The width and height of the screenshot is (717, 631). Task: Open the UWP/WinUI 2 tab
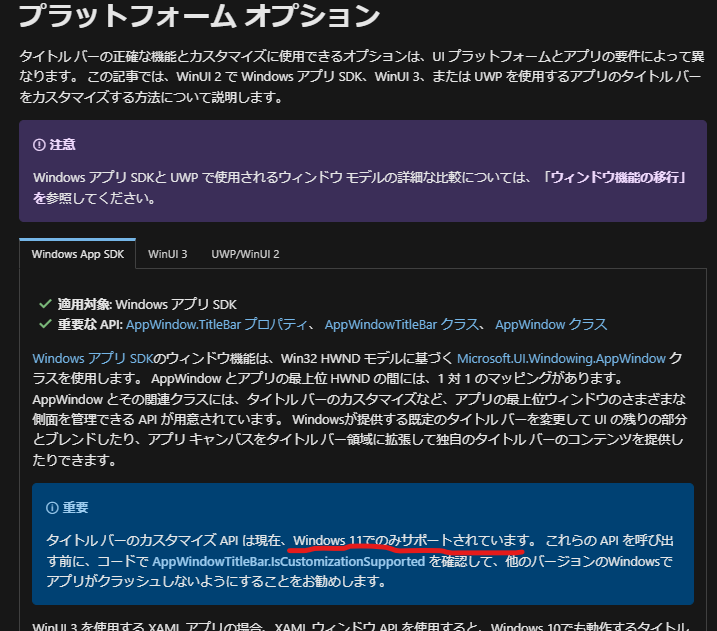245,254
